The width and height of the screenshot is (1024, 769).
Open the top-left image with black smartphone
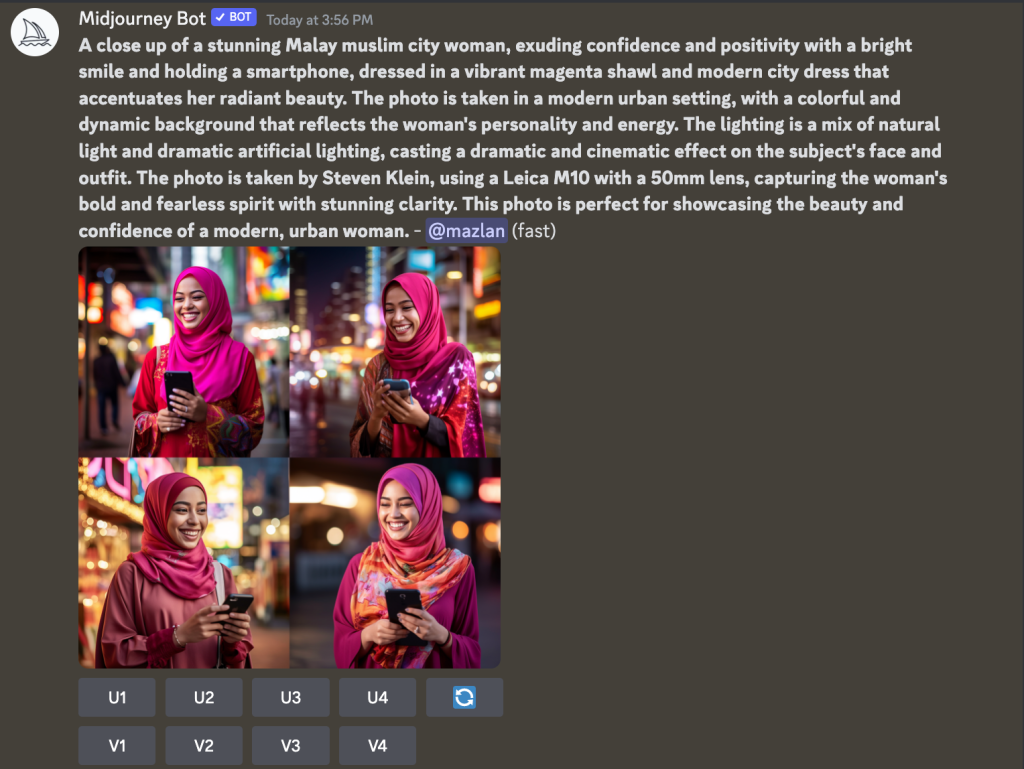pos(184,352)
